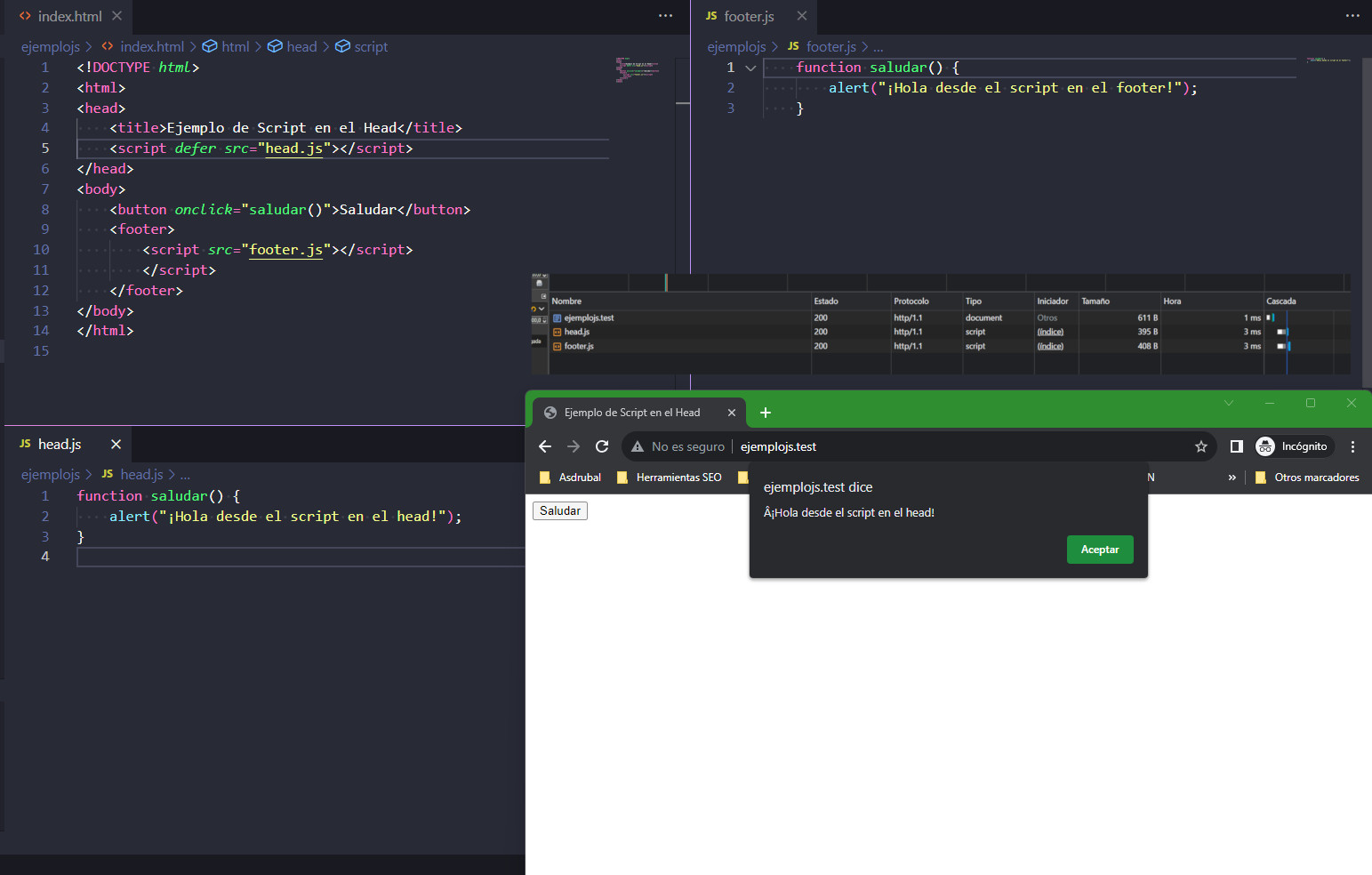The width and height of the screenshot is (1372, 875).
Task: Bookmark this page with the star icon
Action: 1200,446
